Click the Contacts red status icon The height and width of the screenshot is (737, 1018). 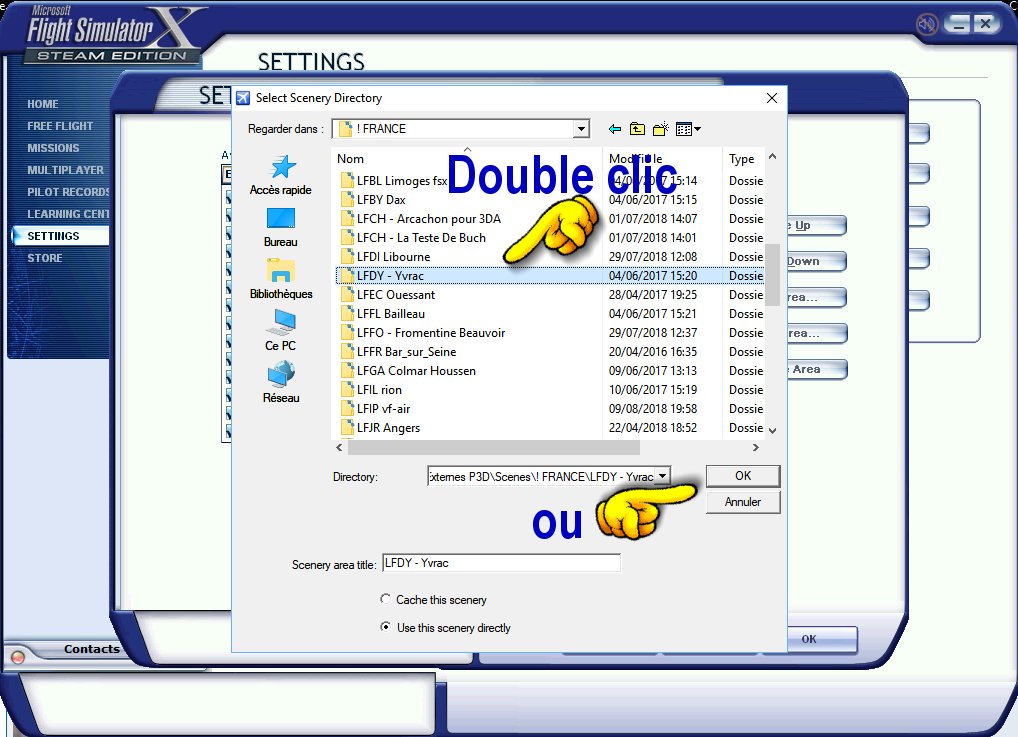[x=18, y=657]
